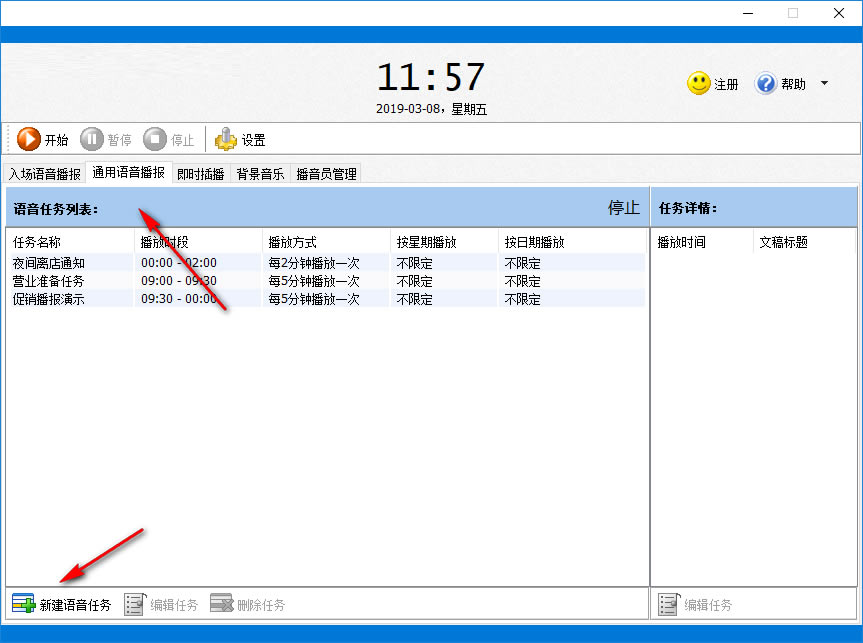863x643 pixels.
Task: Expand the dropdown arrow next to 帮助
Action: [x=824, y=84]
